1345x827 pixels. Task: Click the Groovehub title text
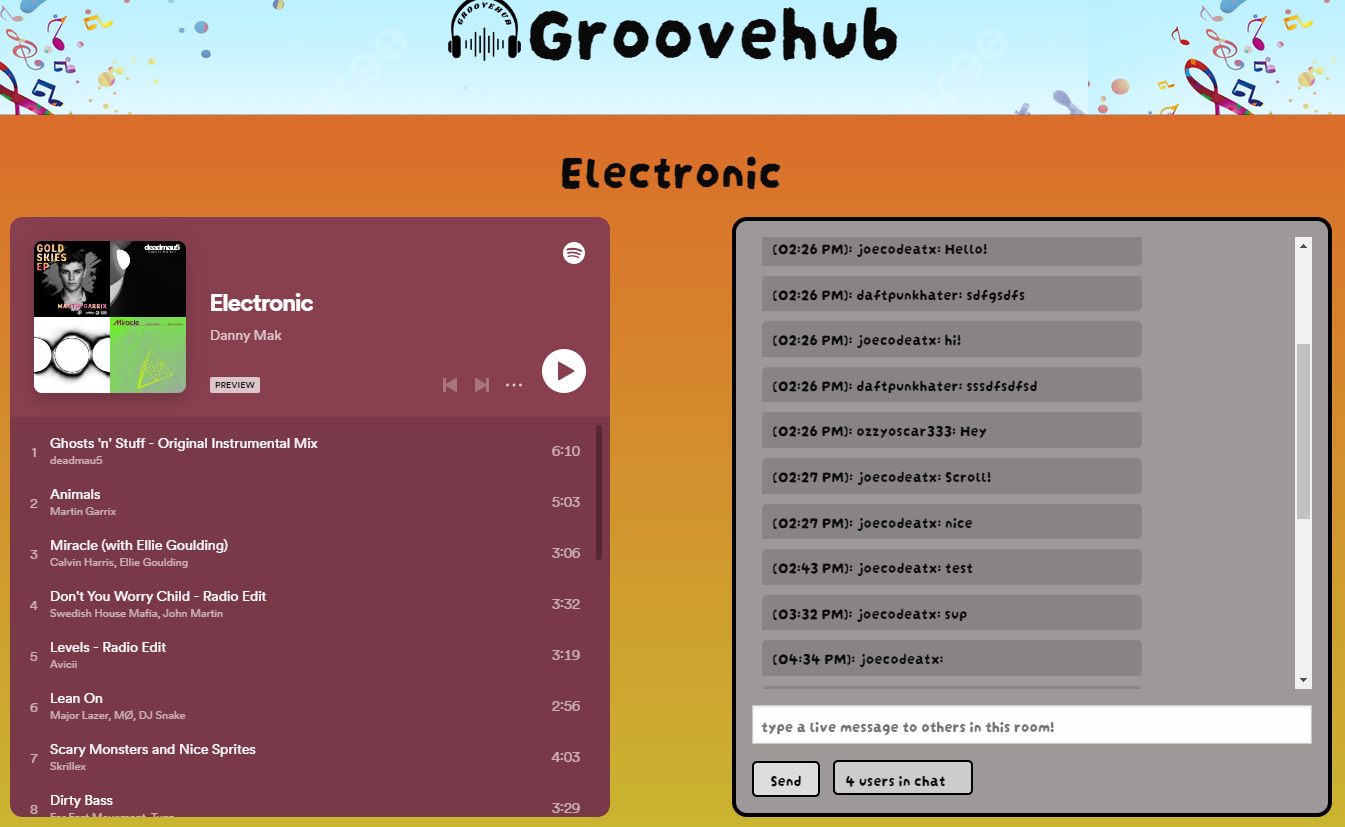713,35
